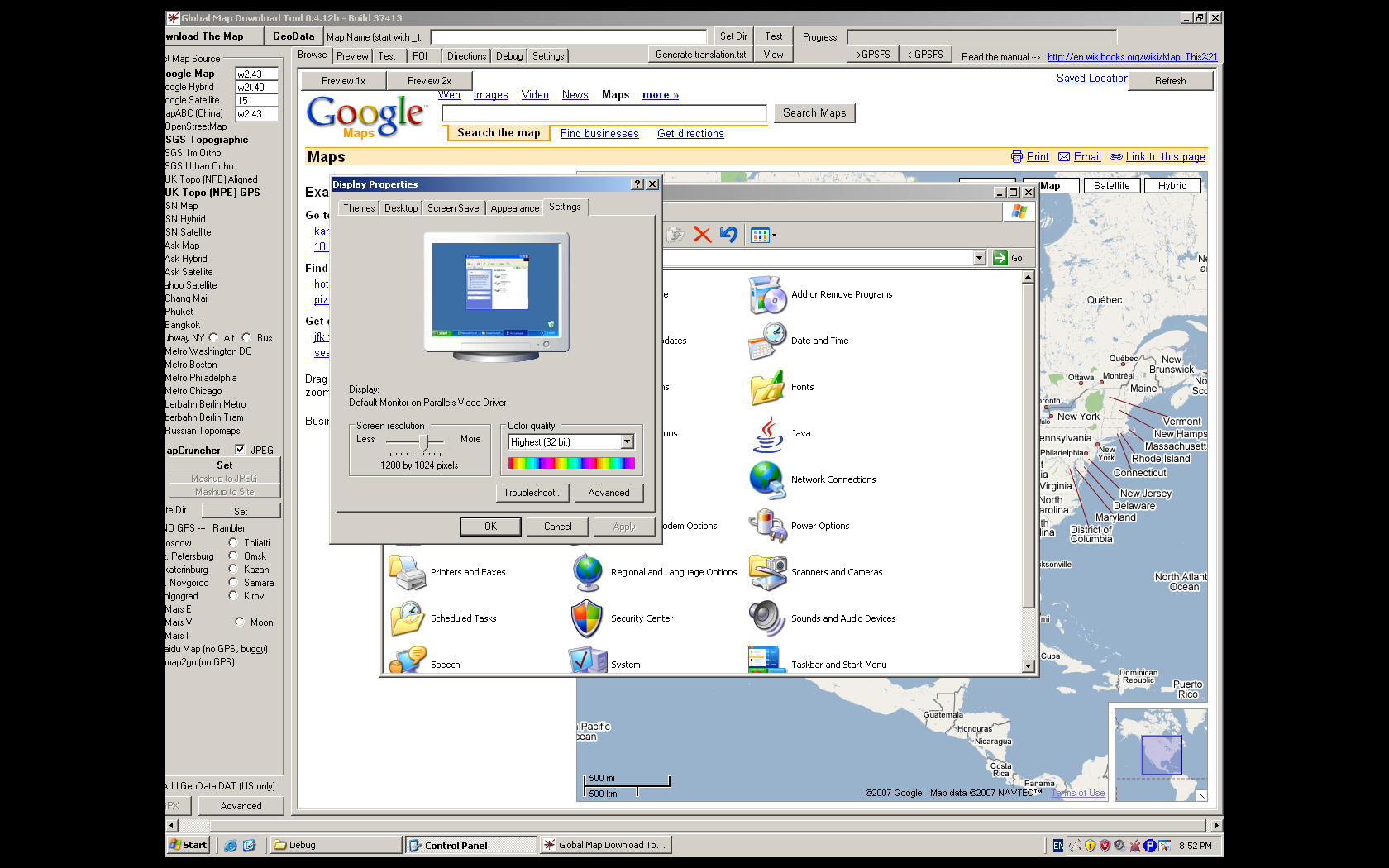1389x868 pixels.
Task: Open the Network Connections icon
Action: click(767, 480)
